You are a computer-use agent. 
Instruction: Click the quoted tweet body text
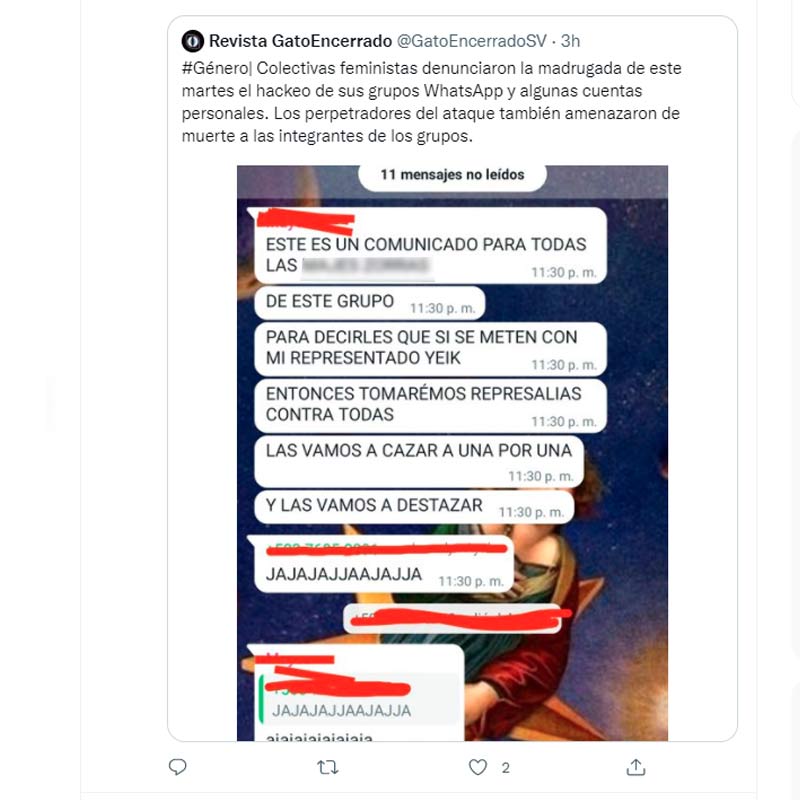click(x=431, y=102)
